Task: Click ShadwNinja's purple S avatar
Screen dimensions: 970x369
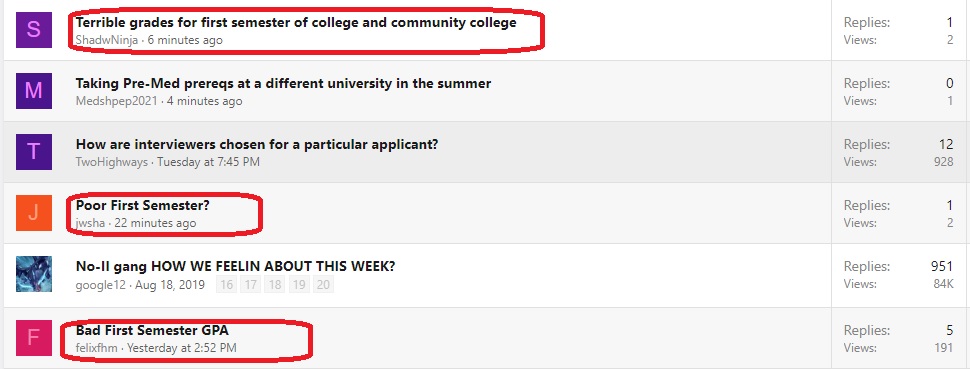Action: click(33, 30)
